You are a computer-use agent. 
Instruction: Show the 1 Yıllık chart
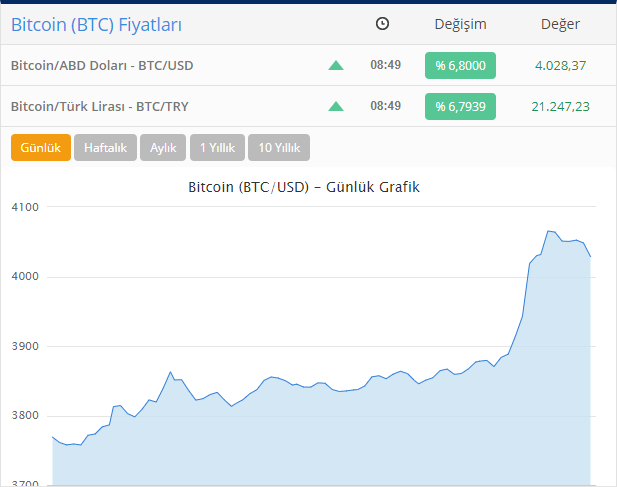pyautogui.click(x=217, y=148)
